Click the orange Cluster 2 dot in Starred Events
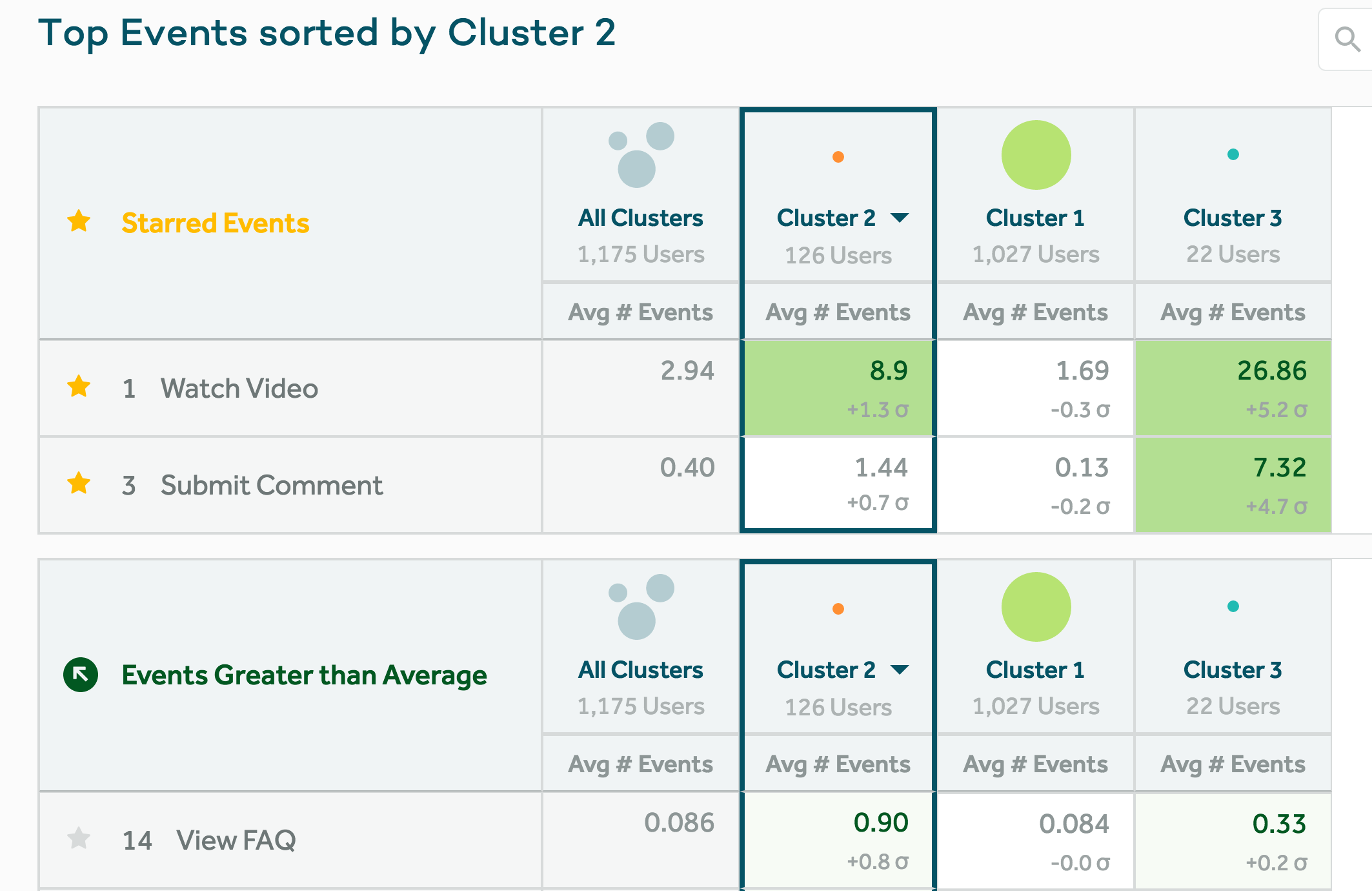Screen dimensions: 1372x891 click(838, 157)
